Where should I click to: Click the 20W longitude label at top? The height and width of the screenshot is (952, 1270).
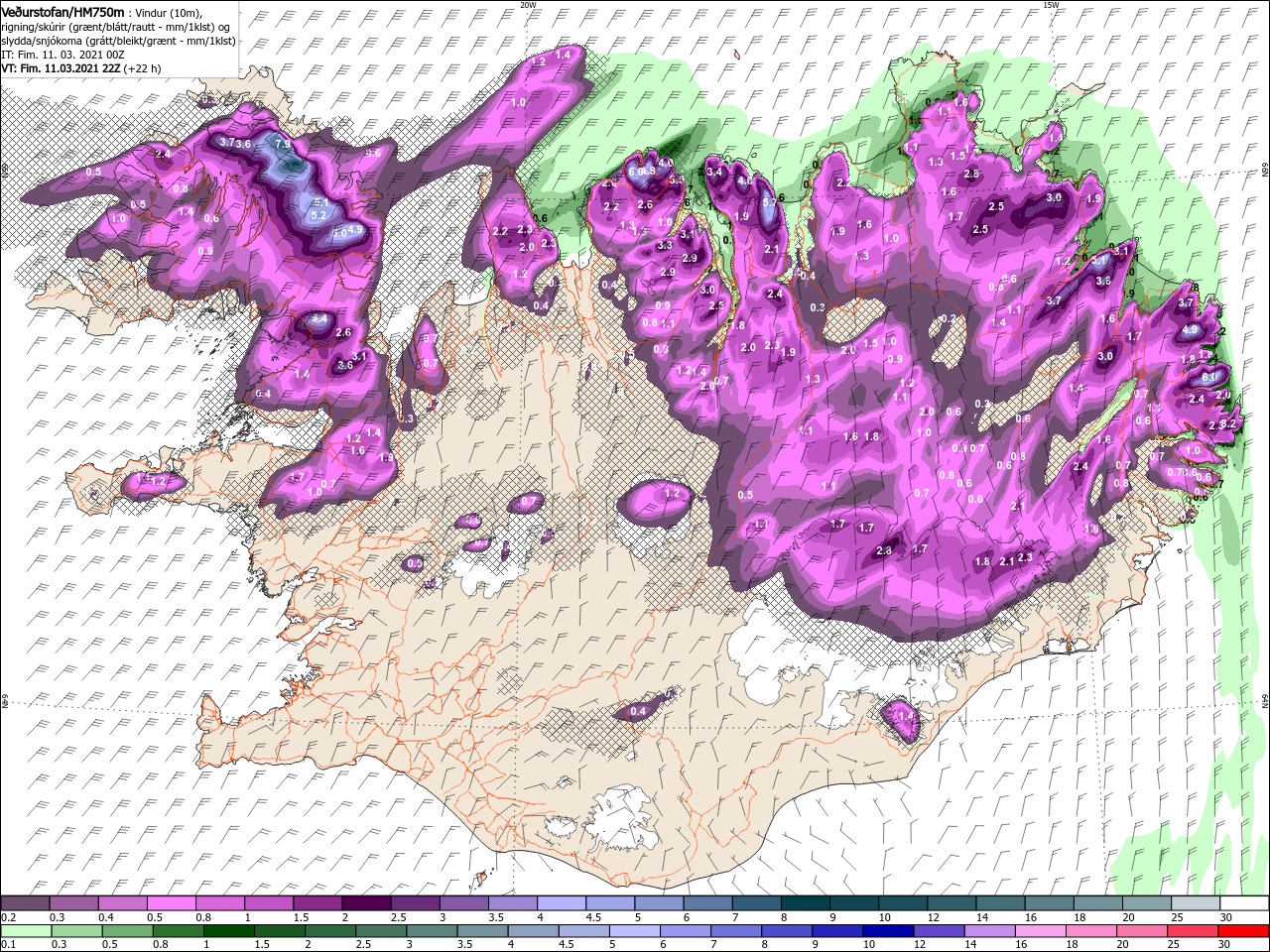[528, 5]
